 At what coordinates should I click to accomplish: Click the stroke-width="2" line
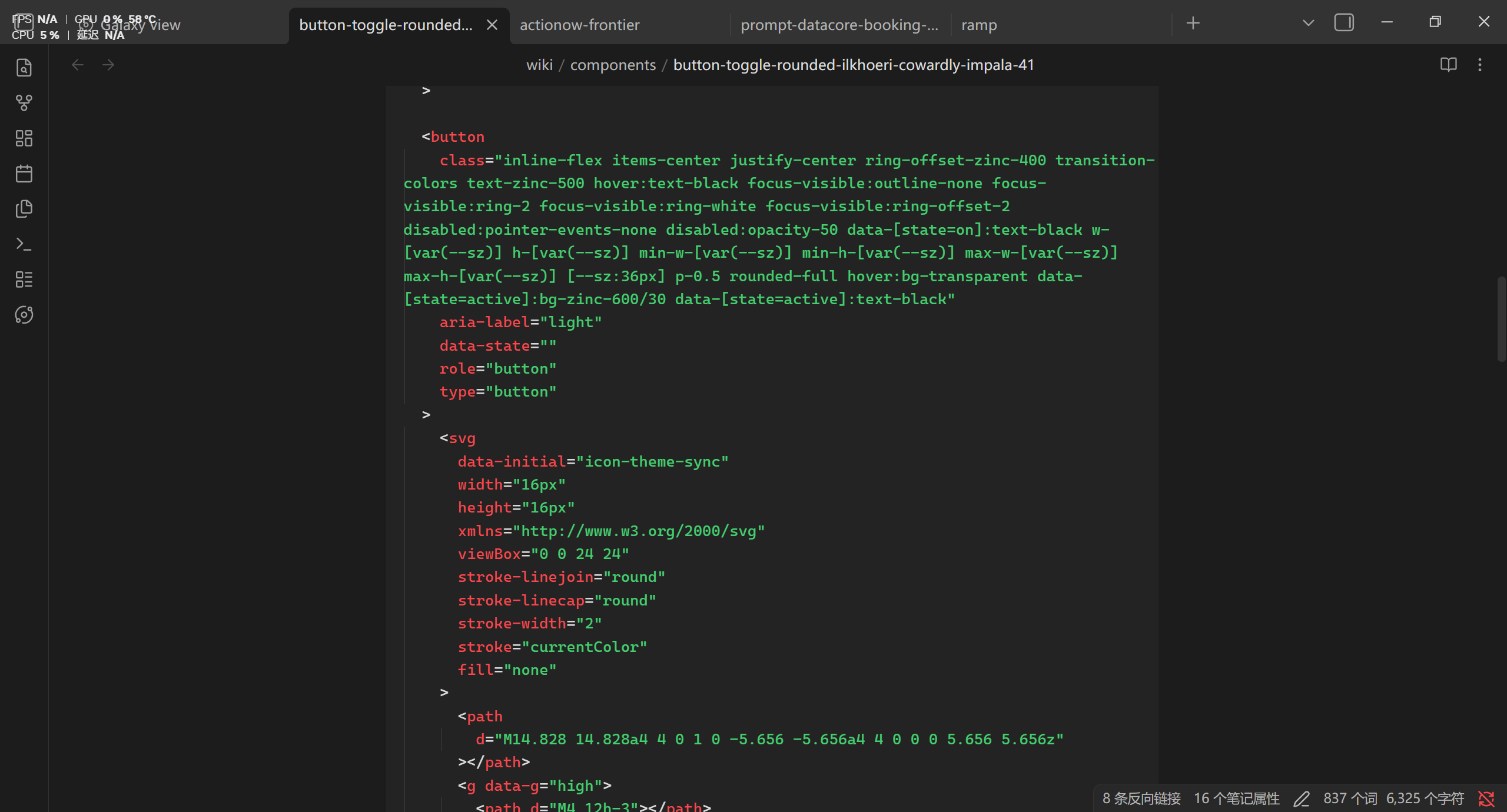click(530, 623)
